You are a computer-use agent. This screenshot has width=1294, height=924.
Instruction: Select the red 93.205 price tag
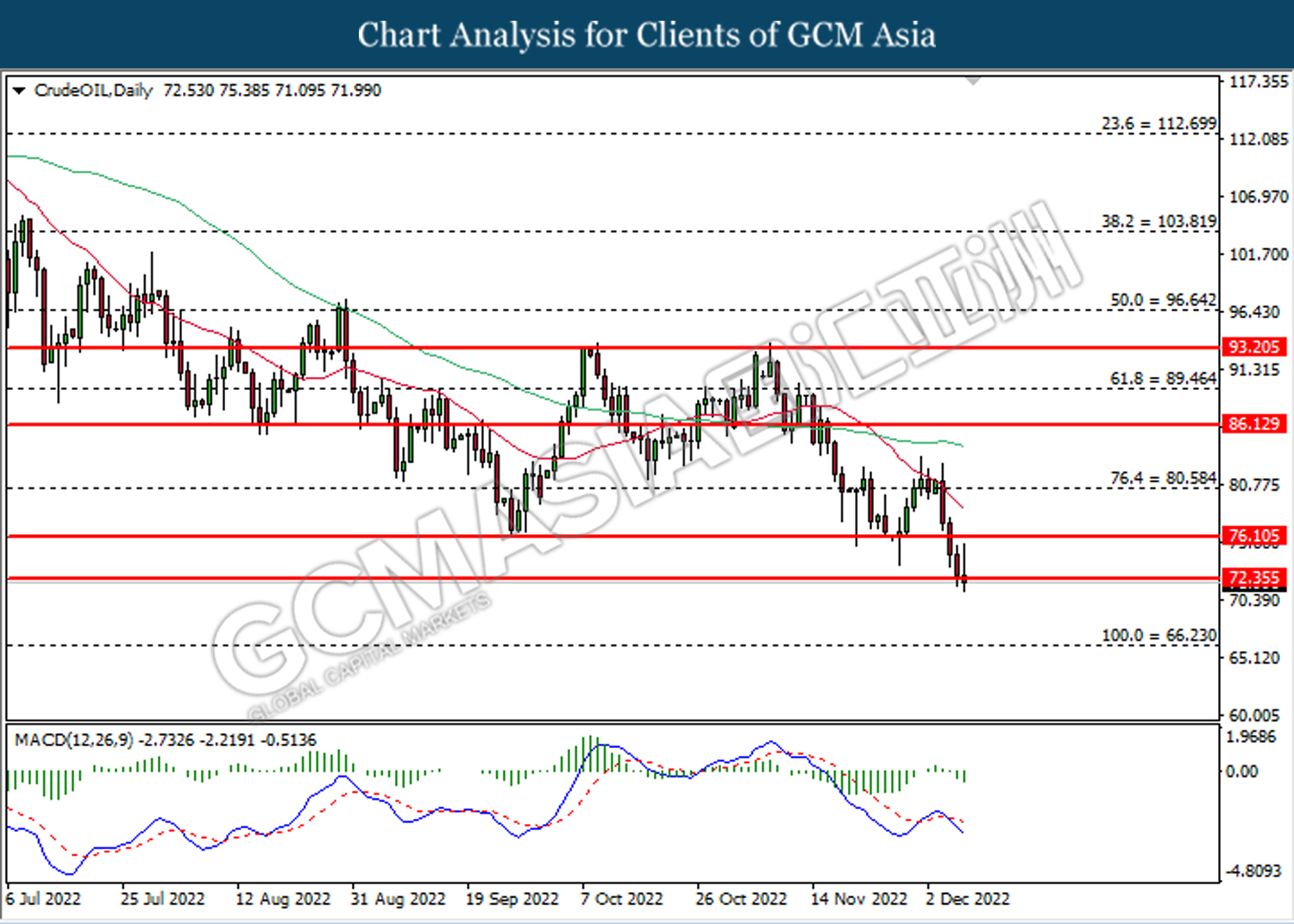tap(1254, 347)
